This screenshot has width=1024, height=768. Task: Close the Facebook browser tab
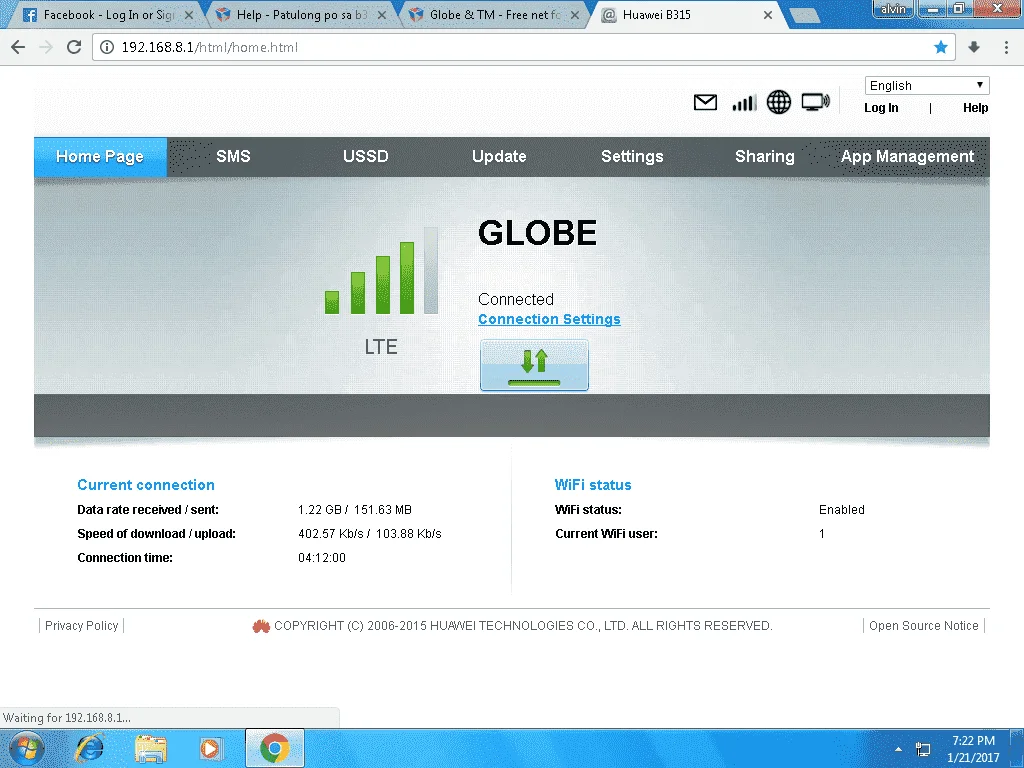(x=189, y=14)
